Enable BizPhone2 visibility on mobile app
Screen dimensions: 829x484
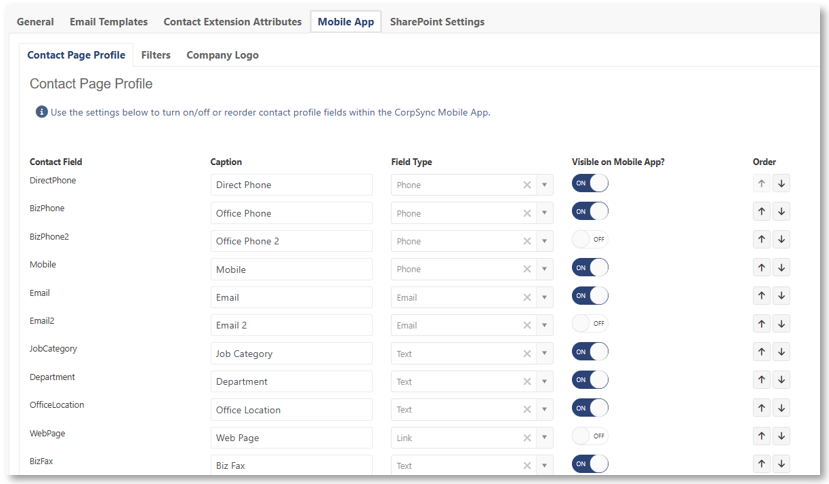pyautogui.click(x=590, y=240)
